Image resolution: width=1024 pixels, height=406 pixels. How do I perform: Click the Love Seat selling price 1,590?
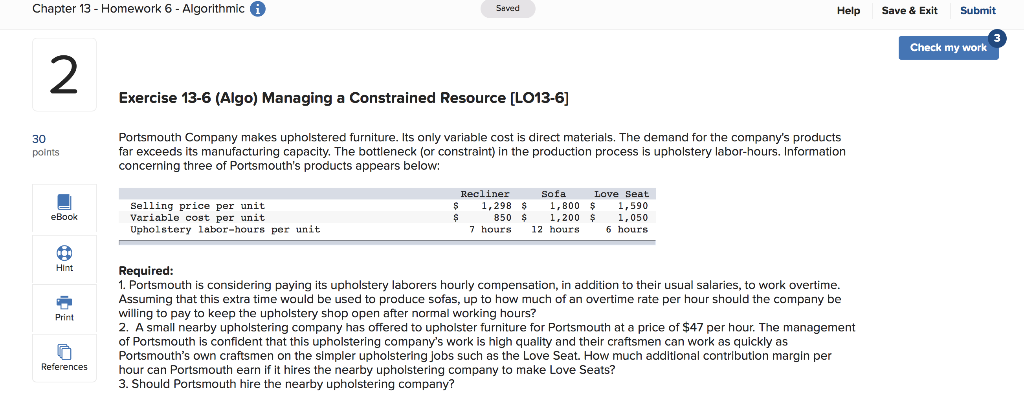click(632, 206)
